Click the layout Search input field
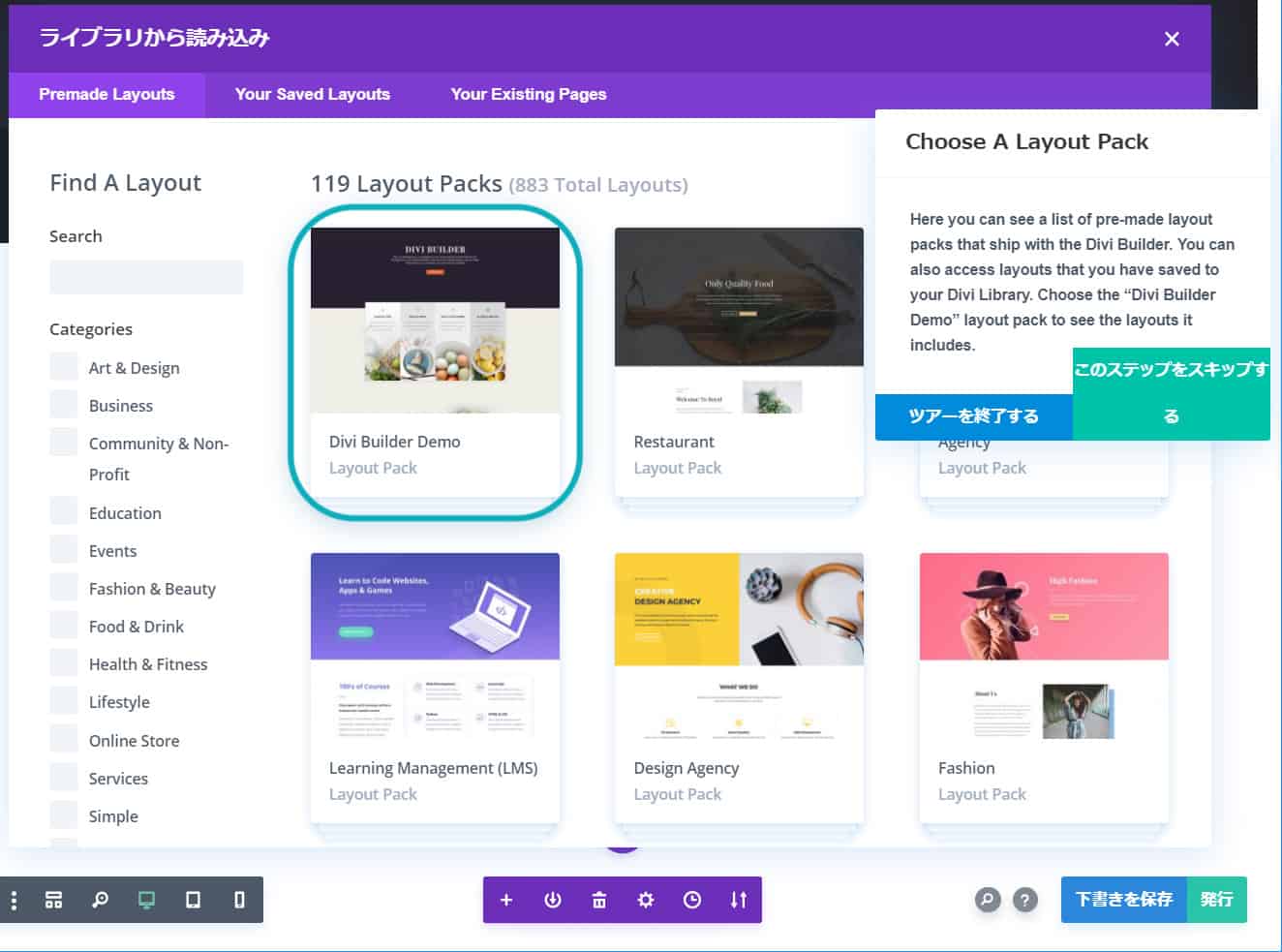This screenshot has height=952, width=1282. point(146,277)
